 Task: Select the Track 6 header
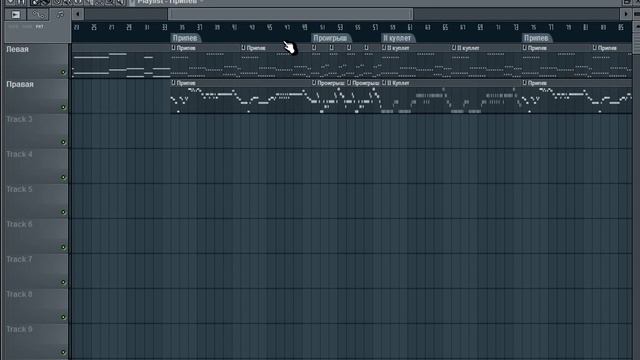pyautogui.click(x=35, y=236)
